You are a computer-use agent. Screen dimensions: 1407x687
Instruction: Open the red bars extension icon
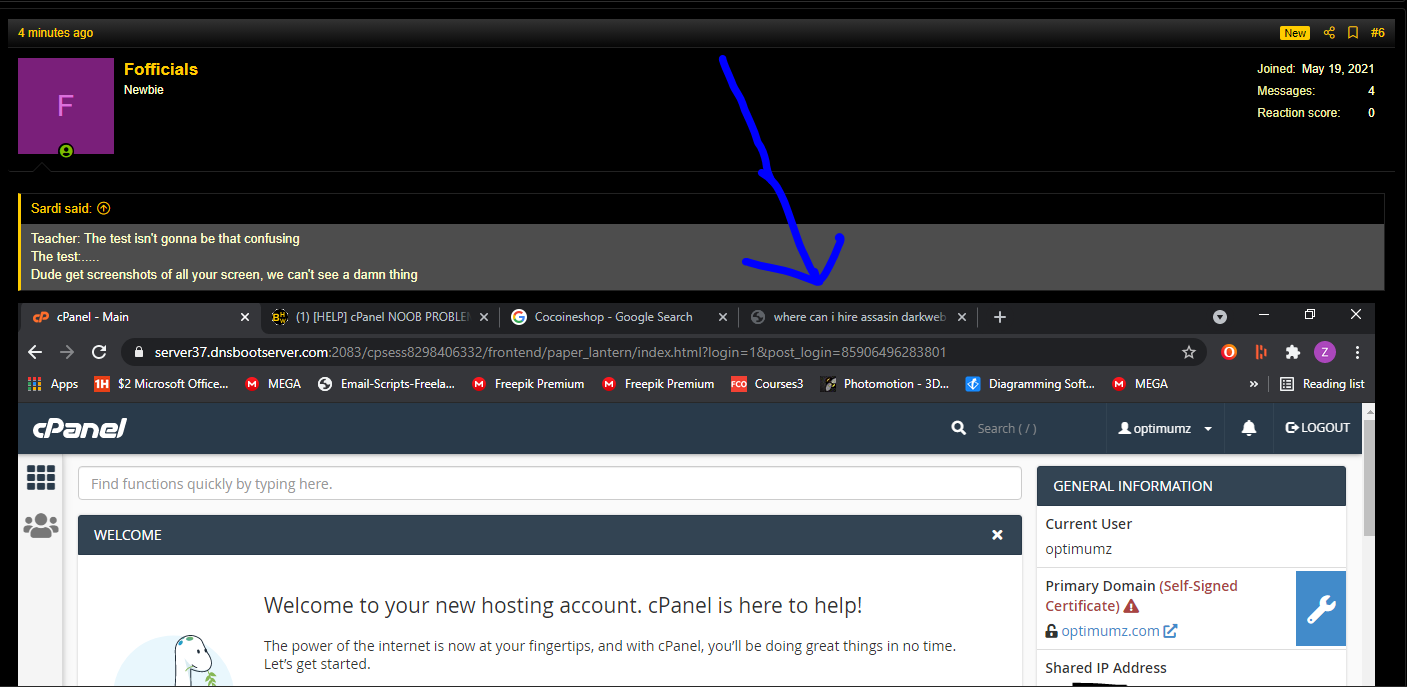1261,352
